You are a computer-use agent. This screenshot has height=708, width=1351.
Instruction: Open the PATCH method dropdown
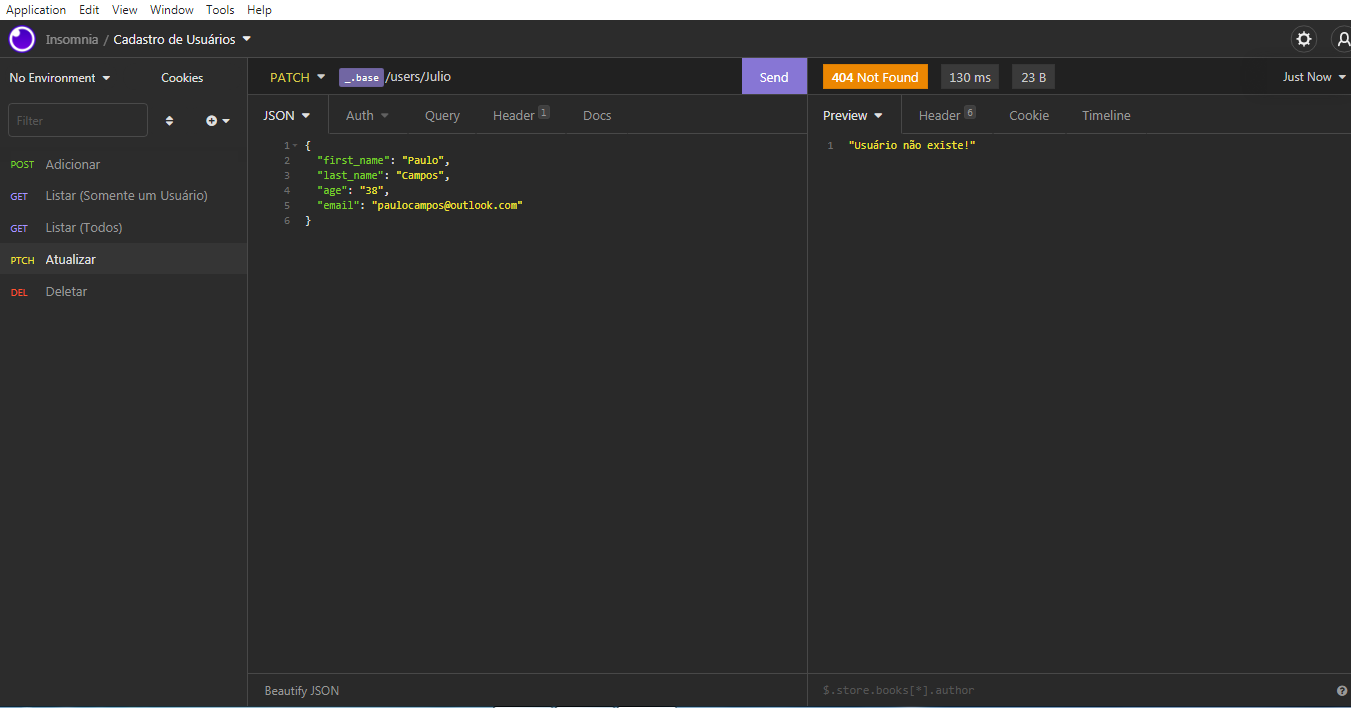296,76
